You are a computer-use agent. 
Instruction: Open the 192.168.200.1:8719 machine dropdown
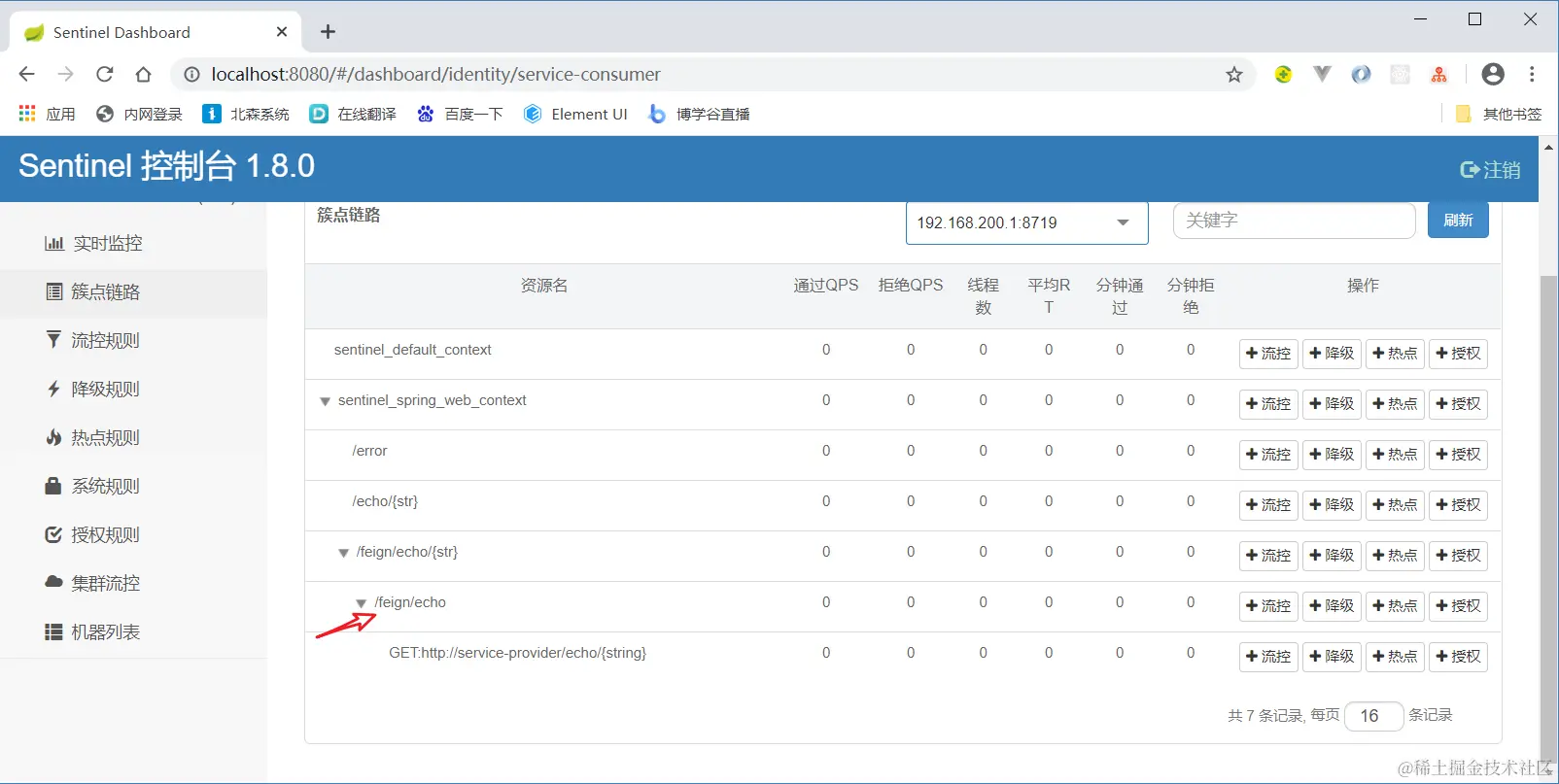(1026, 222)
